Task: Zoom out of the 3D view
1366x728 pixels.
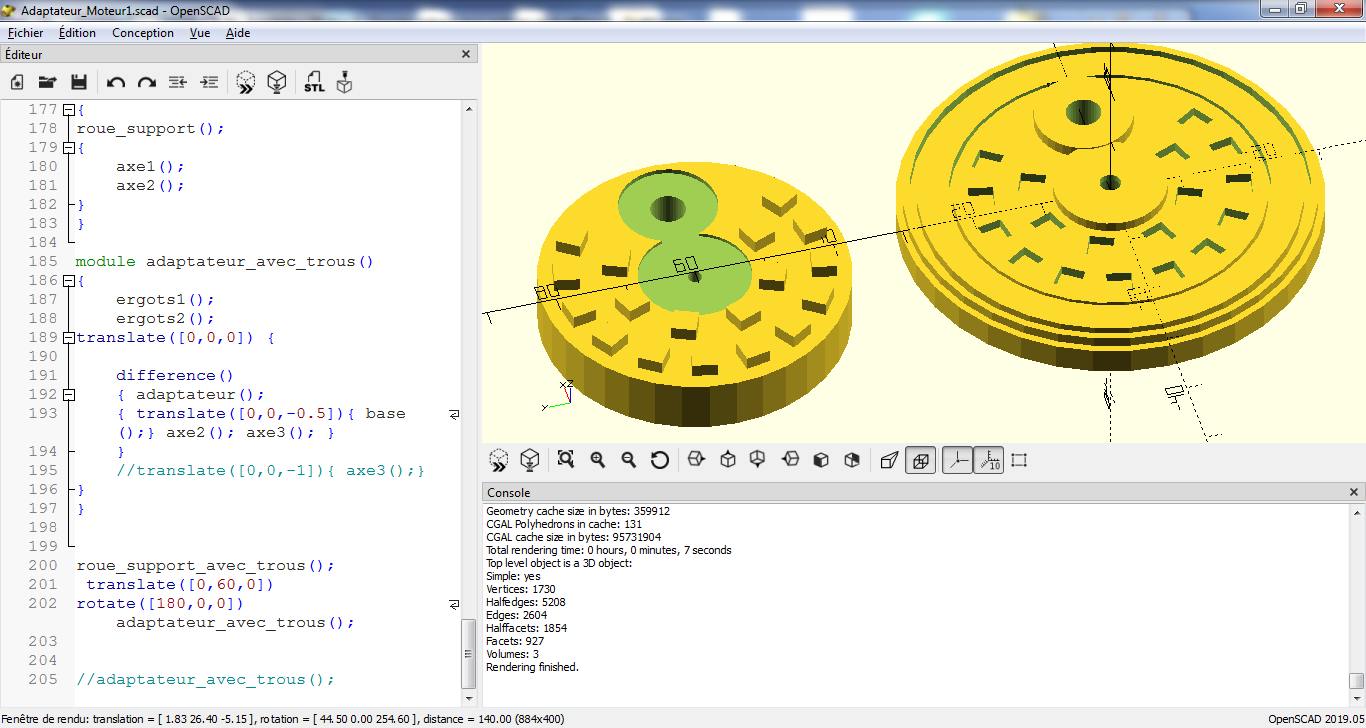Action: point(628,460)
